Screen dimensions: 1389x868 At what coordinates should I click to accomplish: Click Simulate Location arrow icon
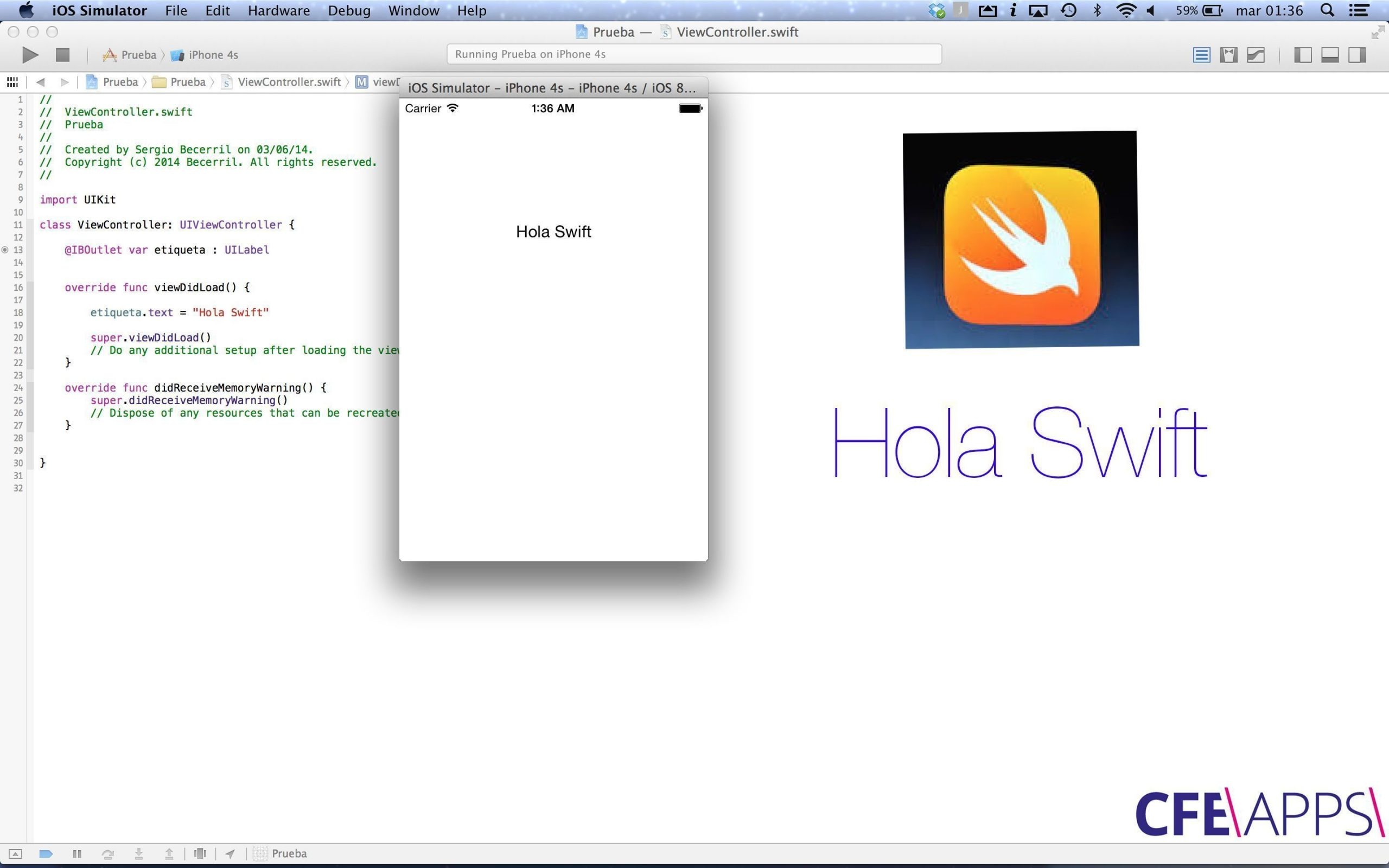230,854
